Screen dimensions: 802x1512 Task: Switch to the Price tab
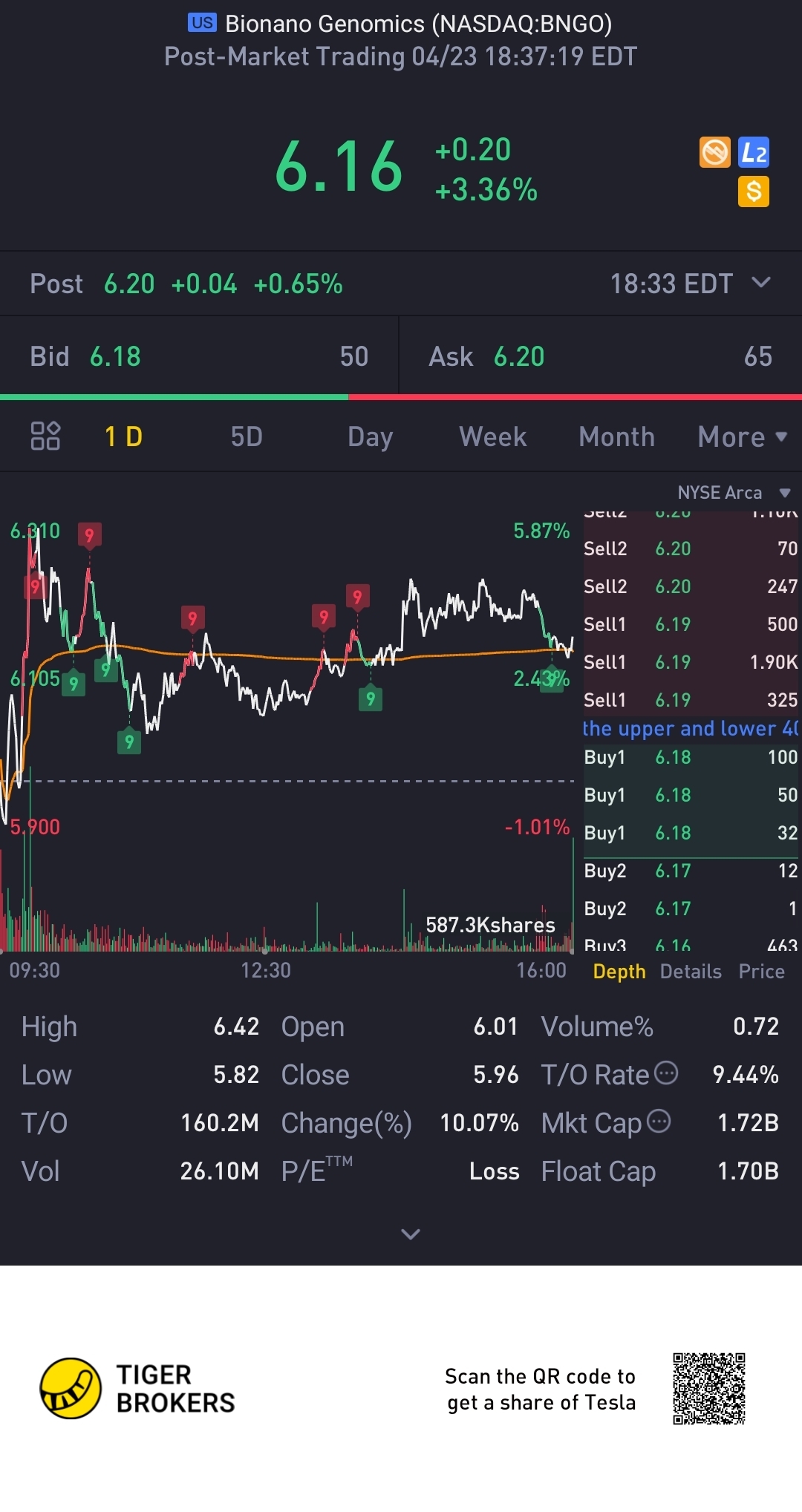(761, 971)
